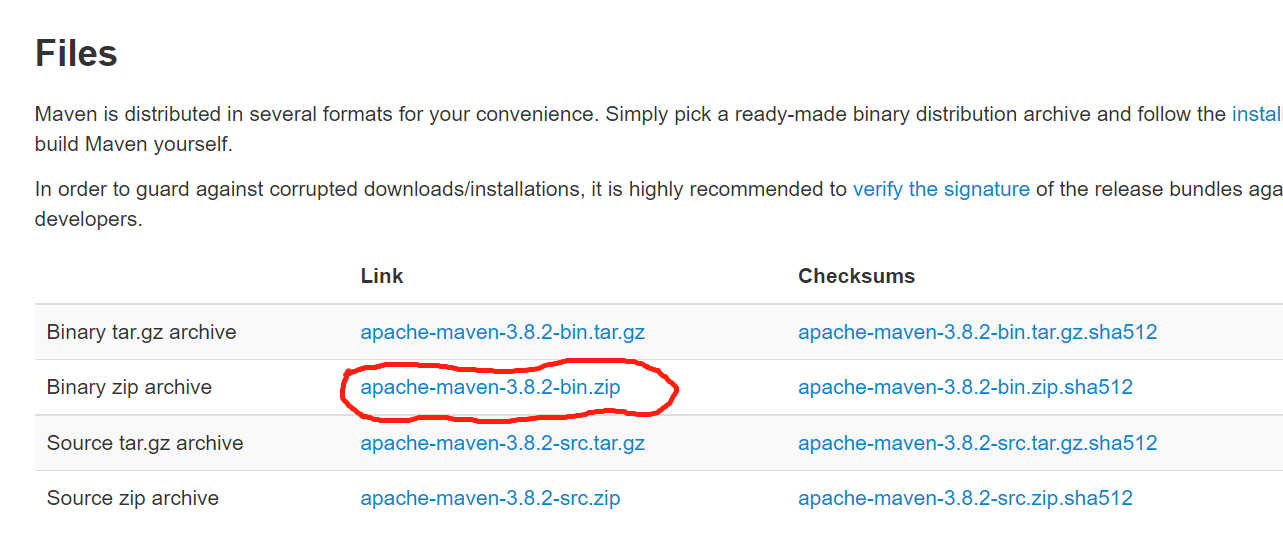Click the 'Binary tar.gz archive' row label
Viewport: 1283px width, 553px height.
pyautogui.click(x=141, y=332)
